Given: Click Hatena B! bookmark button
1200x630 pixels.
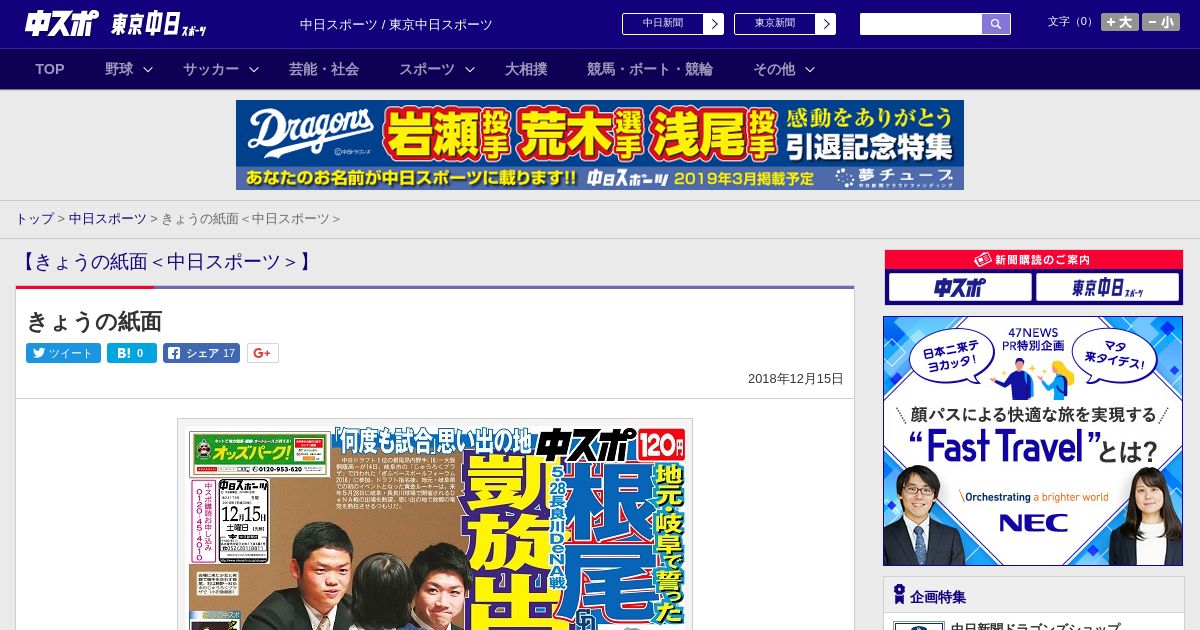Looking at the screenshot, I should [x=132, y=353].
